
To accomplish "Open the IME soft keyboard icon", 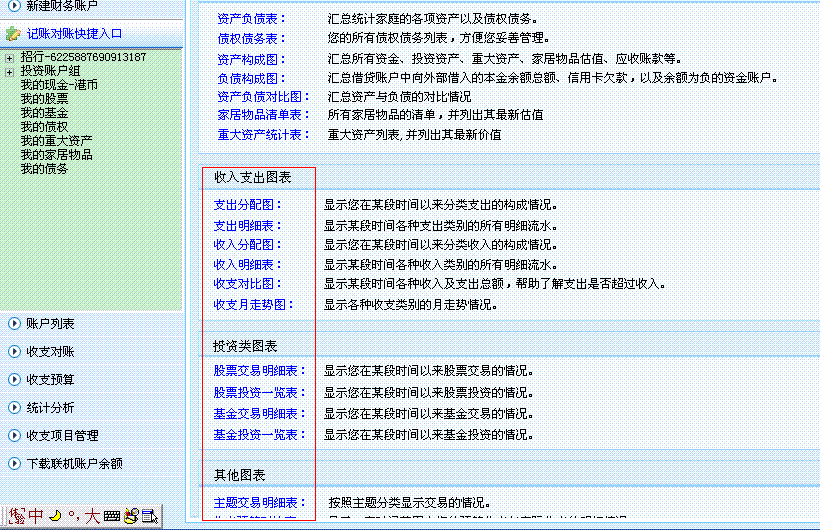I will coord(111,516).
